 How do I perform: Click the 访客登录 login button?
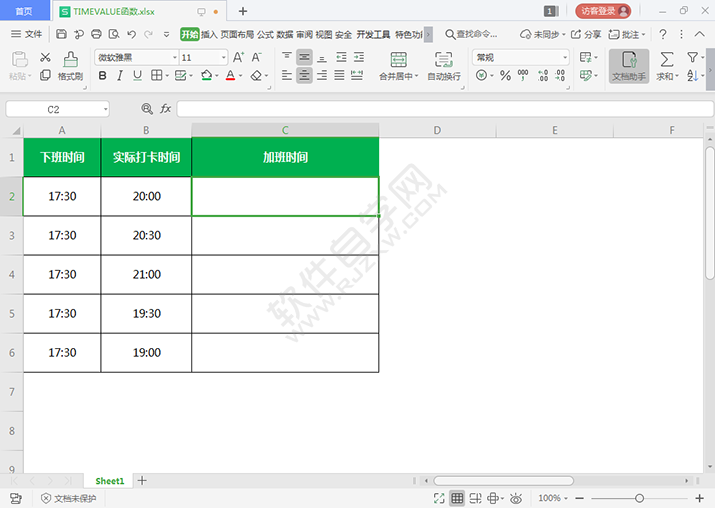click(602, 11)
